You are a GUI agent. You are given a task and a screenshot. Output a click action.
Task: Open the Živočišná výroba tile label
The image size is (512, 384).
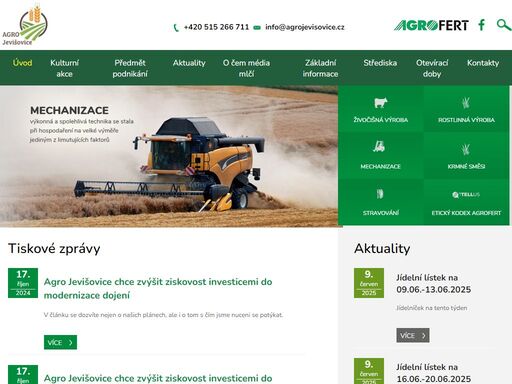point(381,120)
